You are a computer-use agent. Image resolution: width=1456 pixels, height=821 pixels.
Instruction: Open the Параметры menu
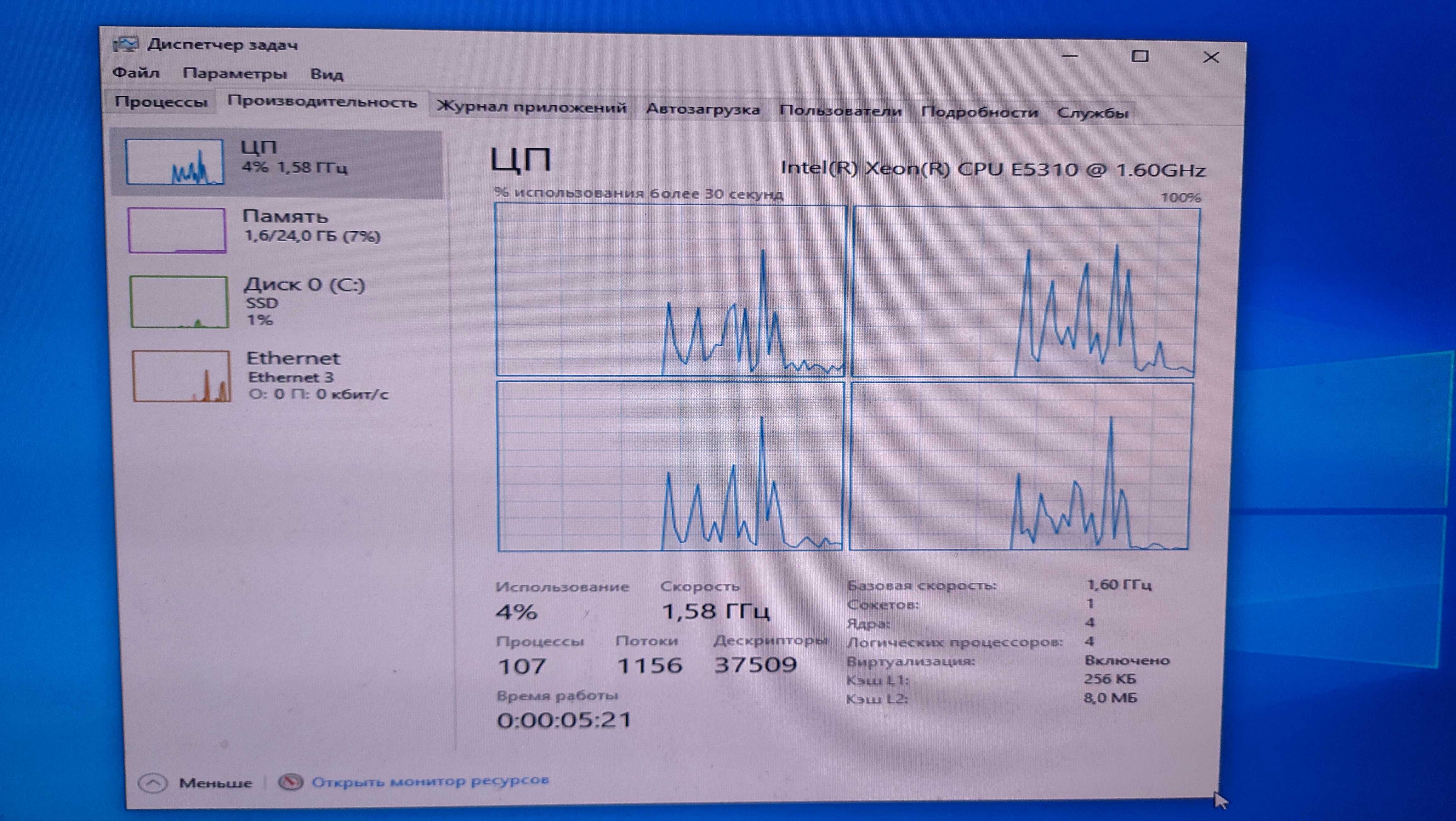(x=235, y=73)
